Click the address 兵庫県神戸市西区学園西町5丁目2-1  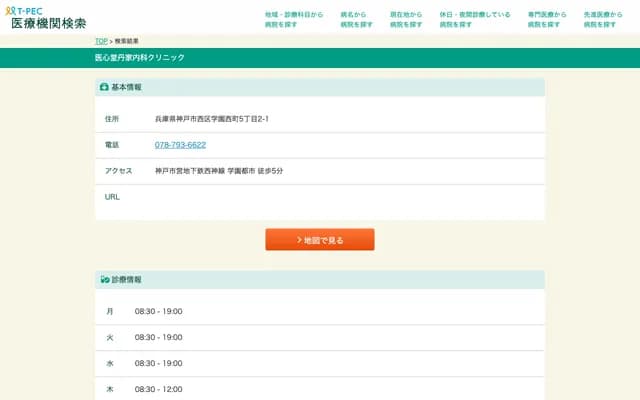212,119
